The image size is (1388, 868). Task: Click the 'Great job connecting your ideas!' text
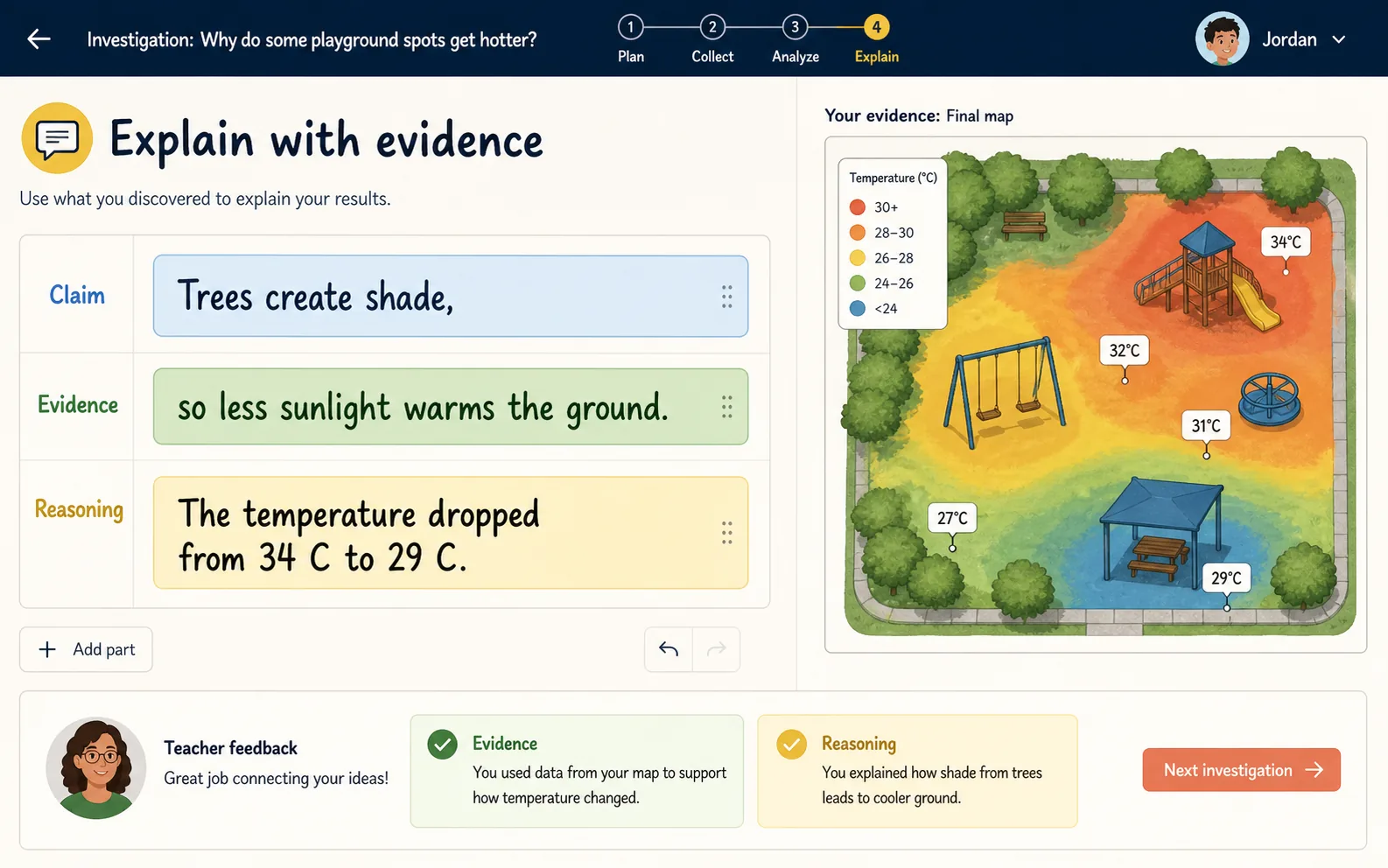click(x=276, y=779)
